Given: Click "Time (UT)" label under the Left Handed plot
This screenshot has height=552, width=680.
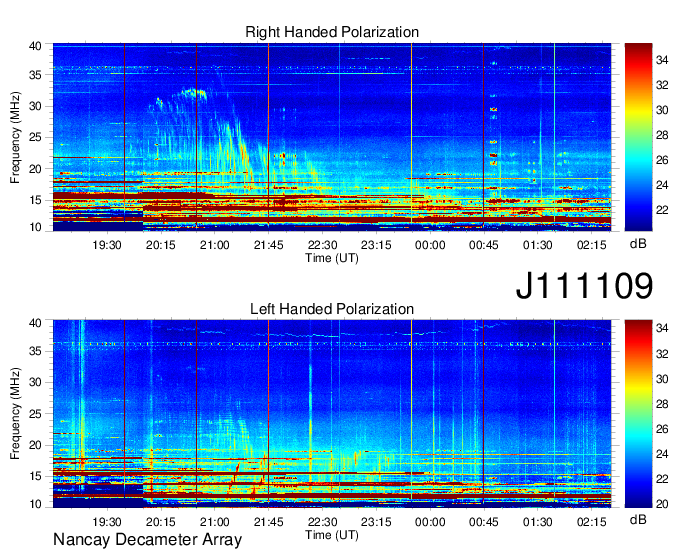Looking at the screenshot, I should click(332, 535).
